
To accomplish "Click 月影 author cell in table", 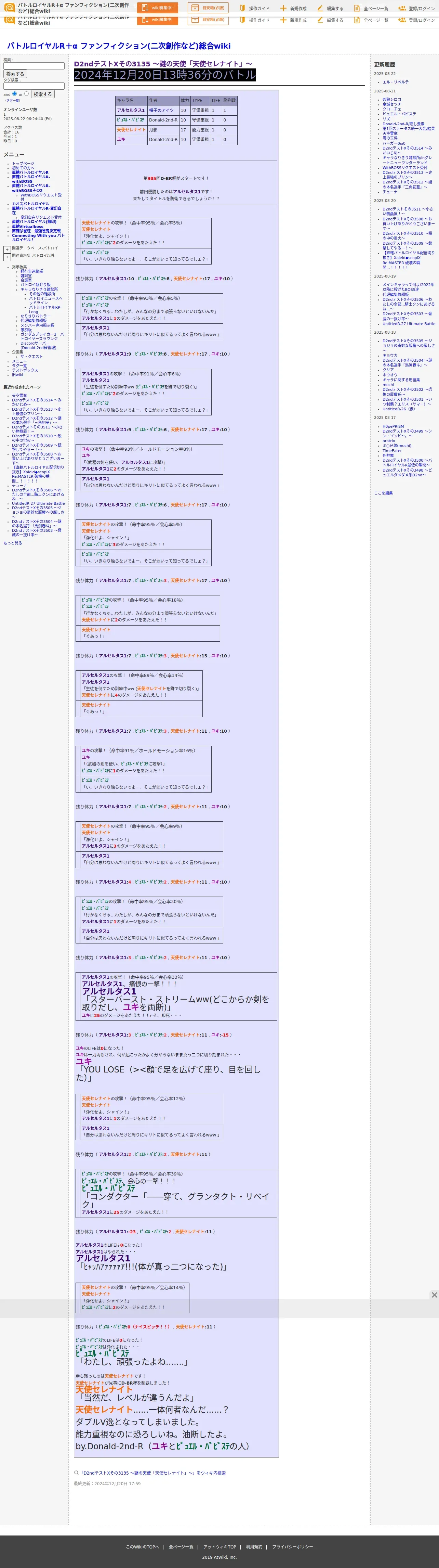I will [163, 130].
